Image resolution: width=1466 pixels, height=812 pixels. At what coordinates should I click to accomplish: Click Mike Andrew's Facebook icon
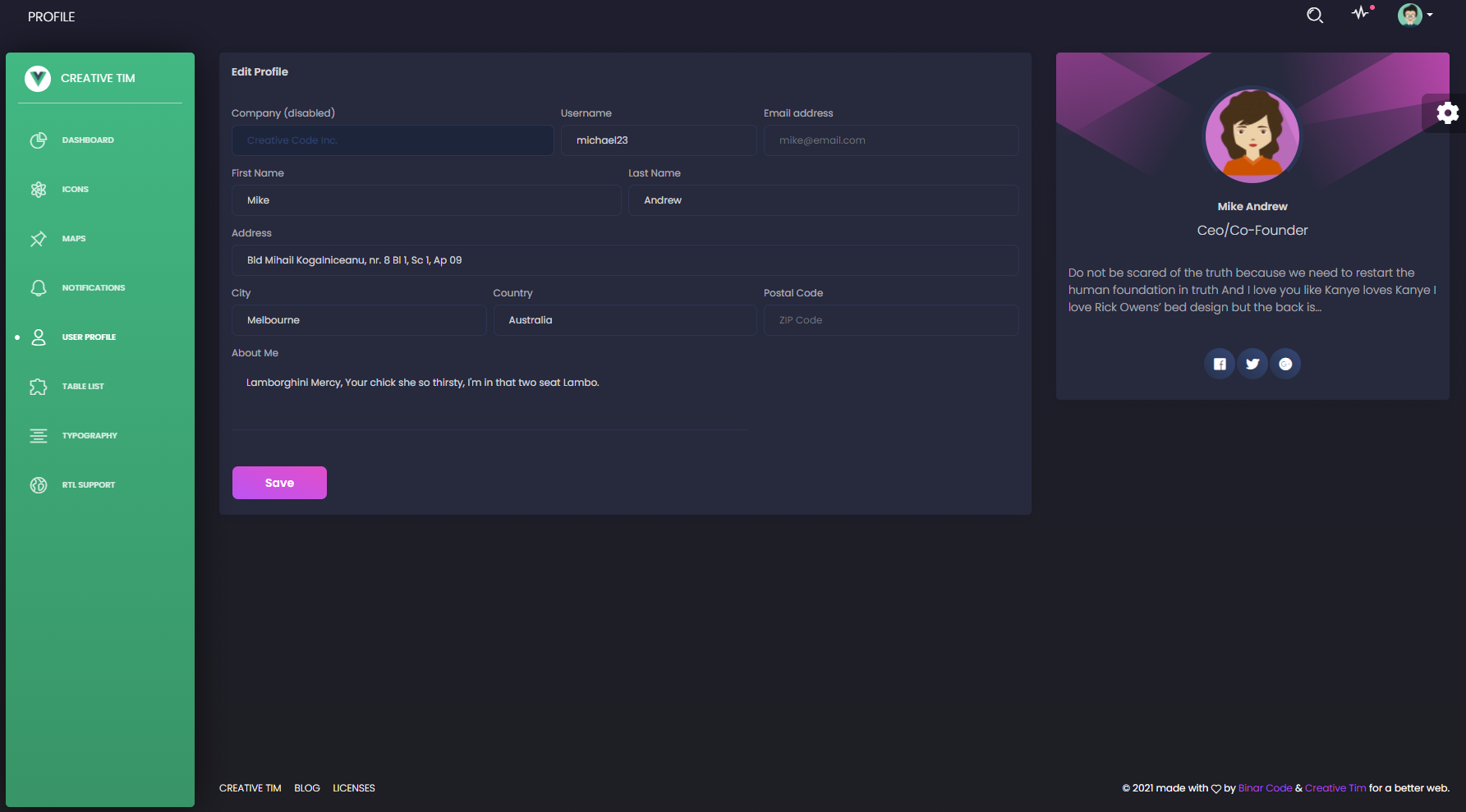1219,363
